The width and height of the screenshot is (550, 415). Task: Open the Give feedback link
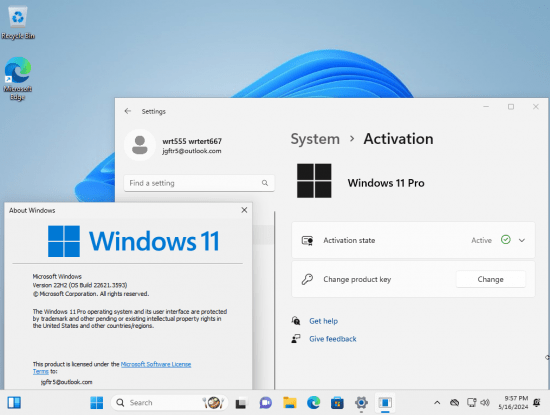pos(333,339)
